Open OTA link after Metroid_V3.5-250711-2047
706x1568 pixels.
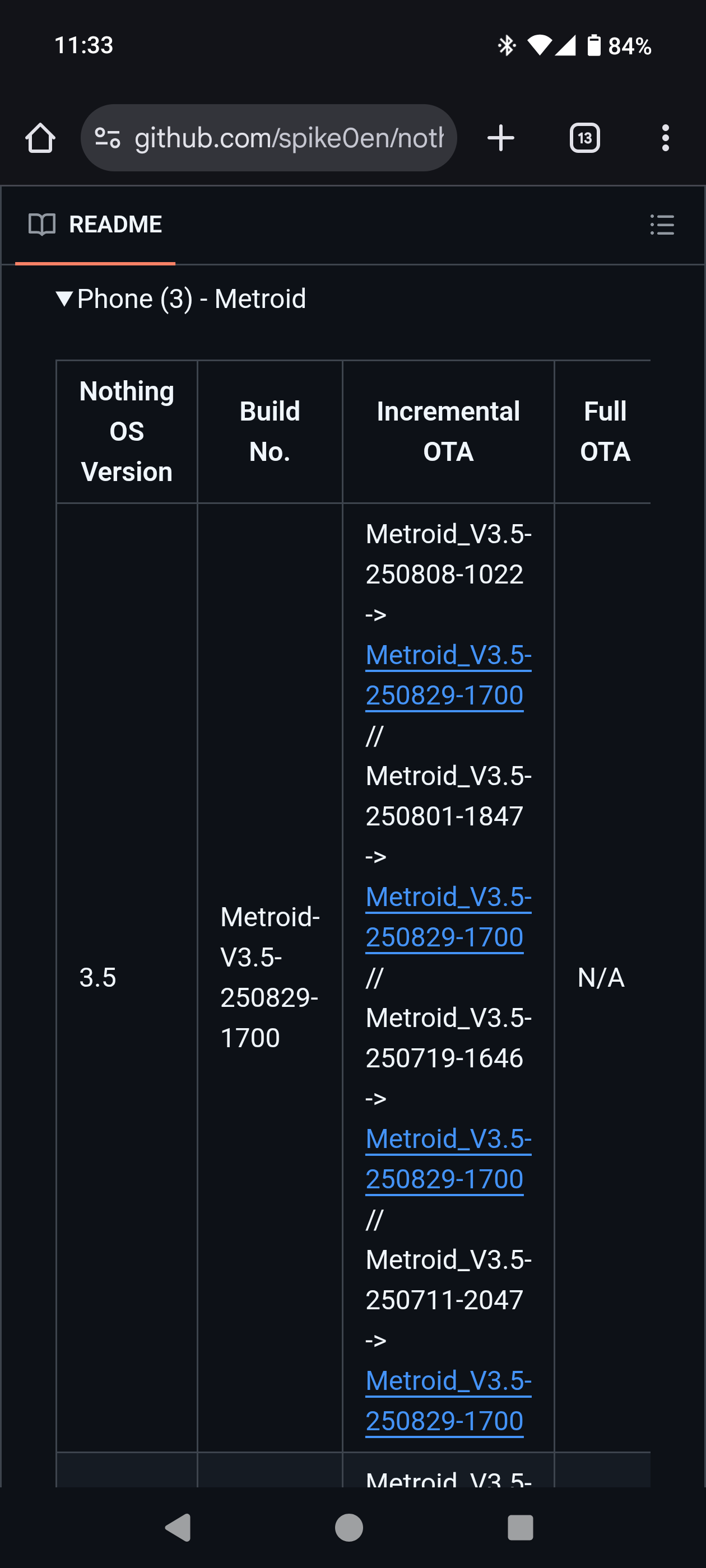tap(448, 1400)
